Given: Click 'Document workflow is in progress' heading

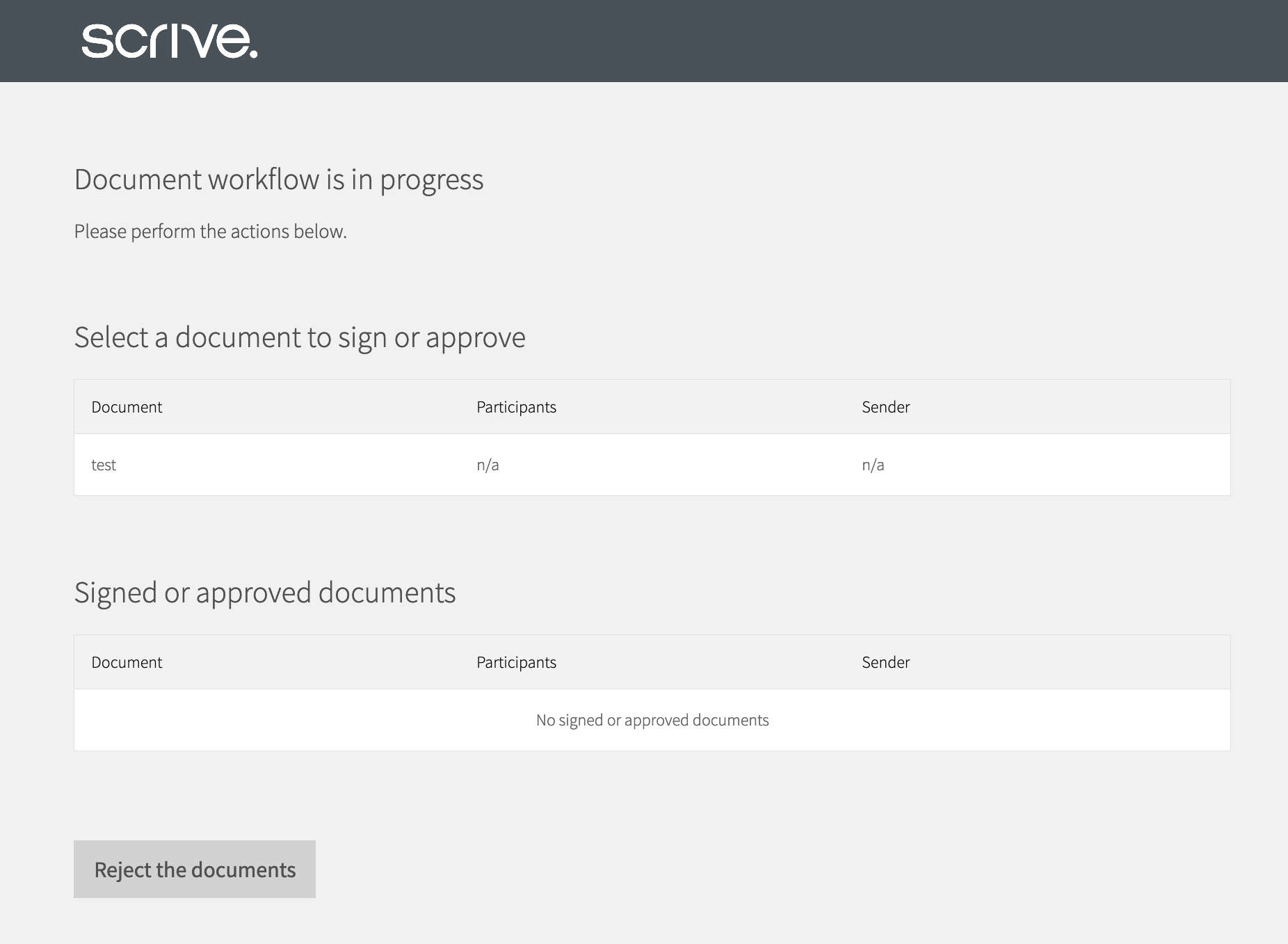Looking at the screenshot, I should click(x=279, y=179).
